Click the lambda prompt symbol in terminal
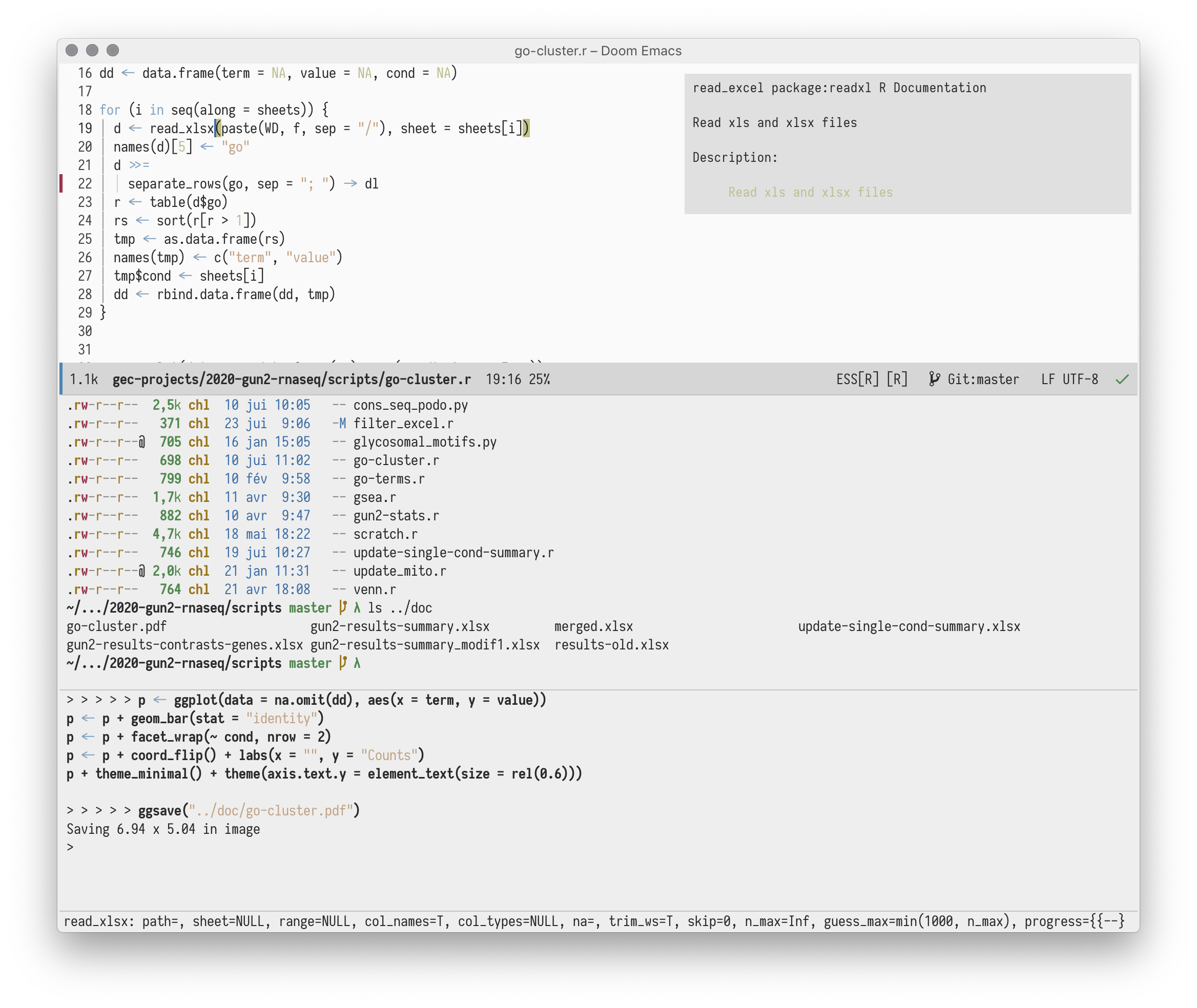The height and width of the screenshot is (1008, 1197). [x=357, y=663]
